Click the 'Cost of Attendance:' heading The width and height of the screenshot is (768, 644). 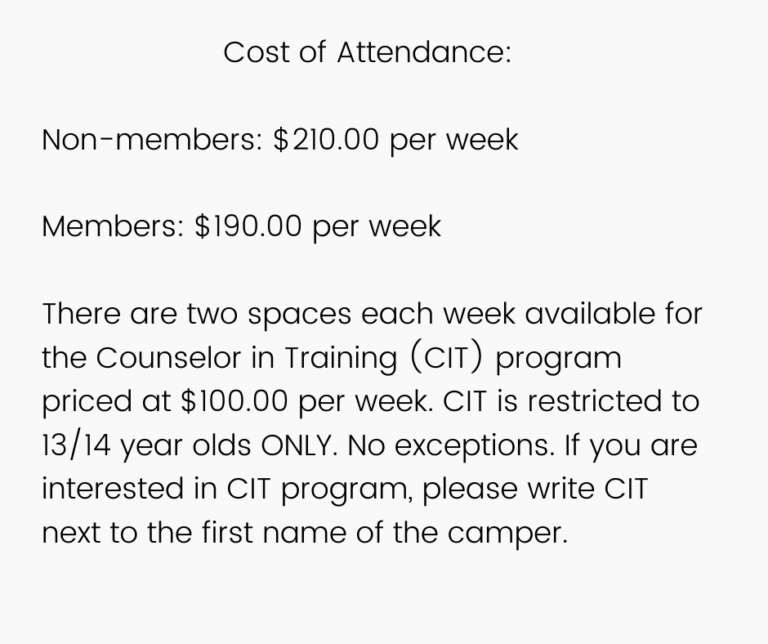coord(367,52)
